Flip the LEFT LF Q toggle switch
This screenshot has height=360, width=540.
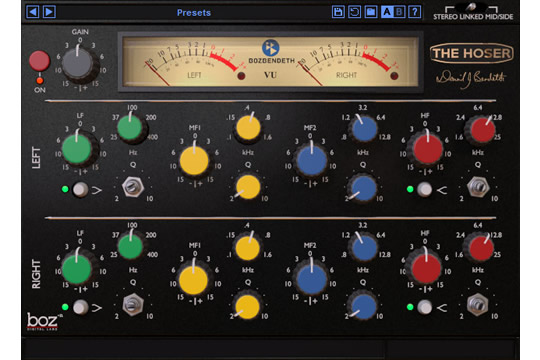(133, 187)
